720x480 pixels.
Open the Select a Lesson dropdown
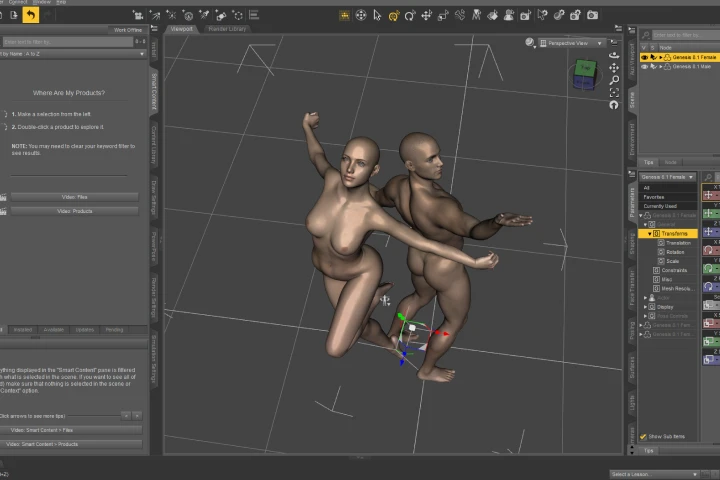tap(654, 474)
